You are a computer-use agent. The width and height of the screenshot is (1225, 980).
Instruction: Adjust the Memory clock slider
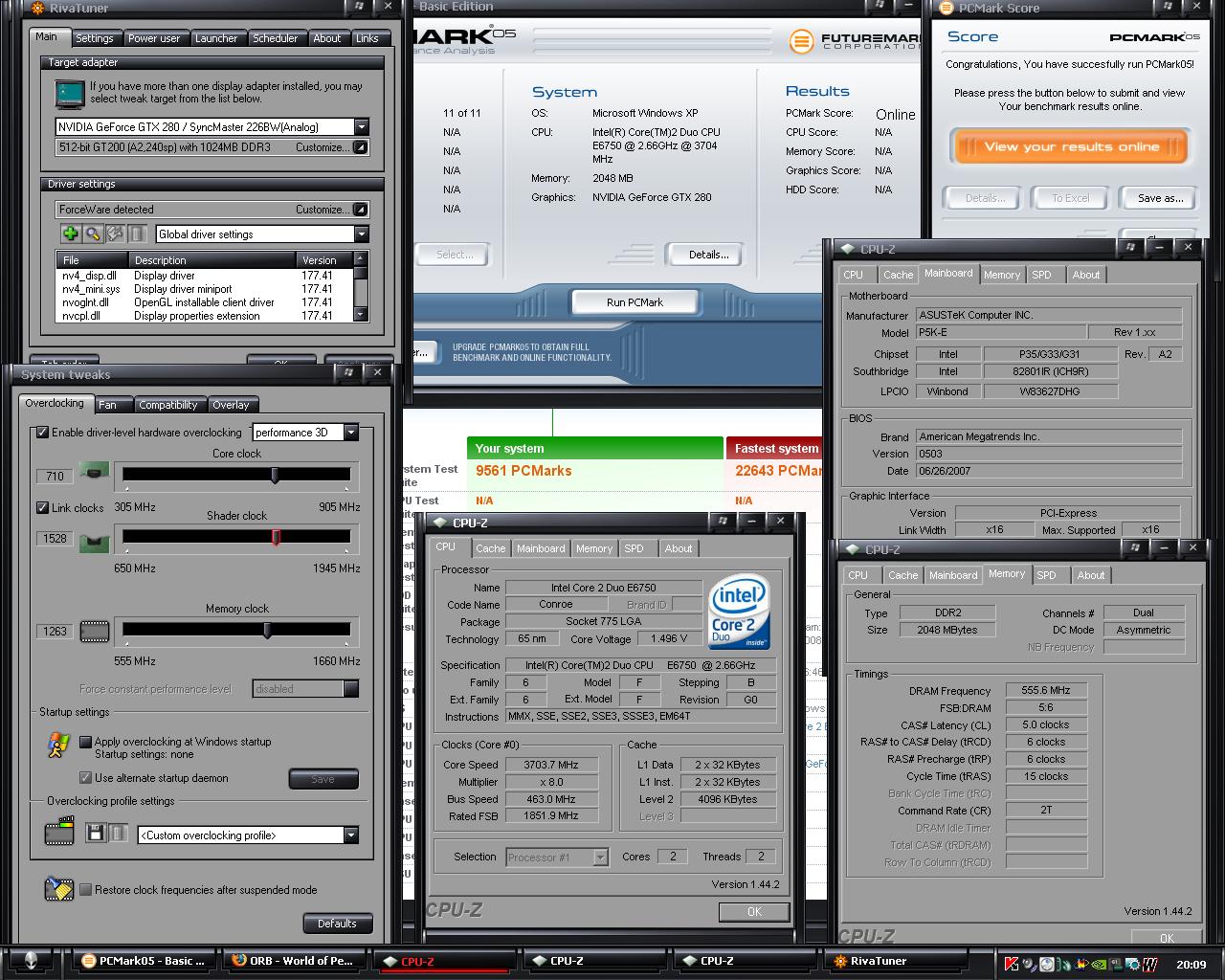(267, 630)
